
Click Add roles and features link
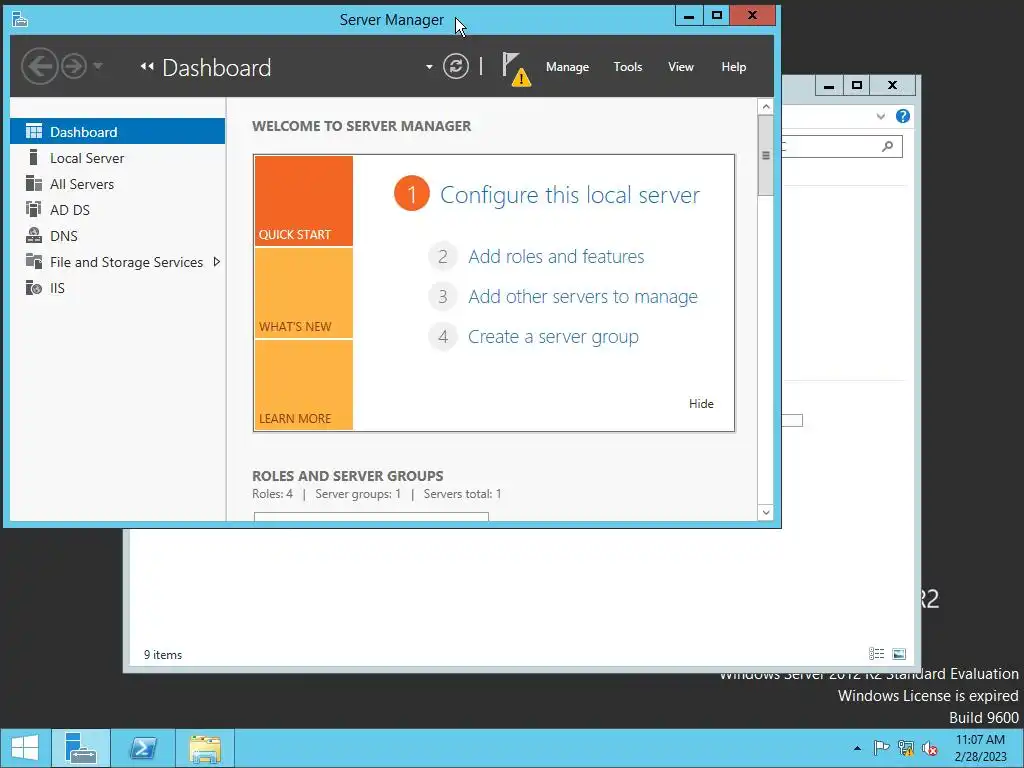[x=556, y=257]
